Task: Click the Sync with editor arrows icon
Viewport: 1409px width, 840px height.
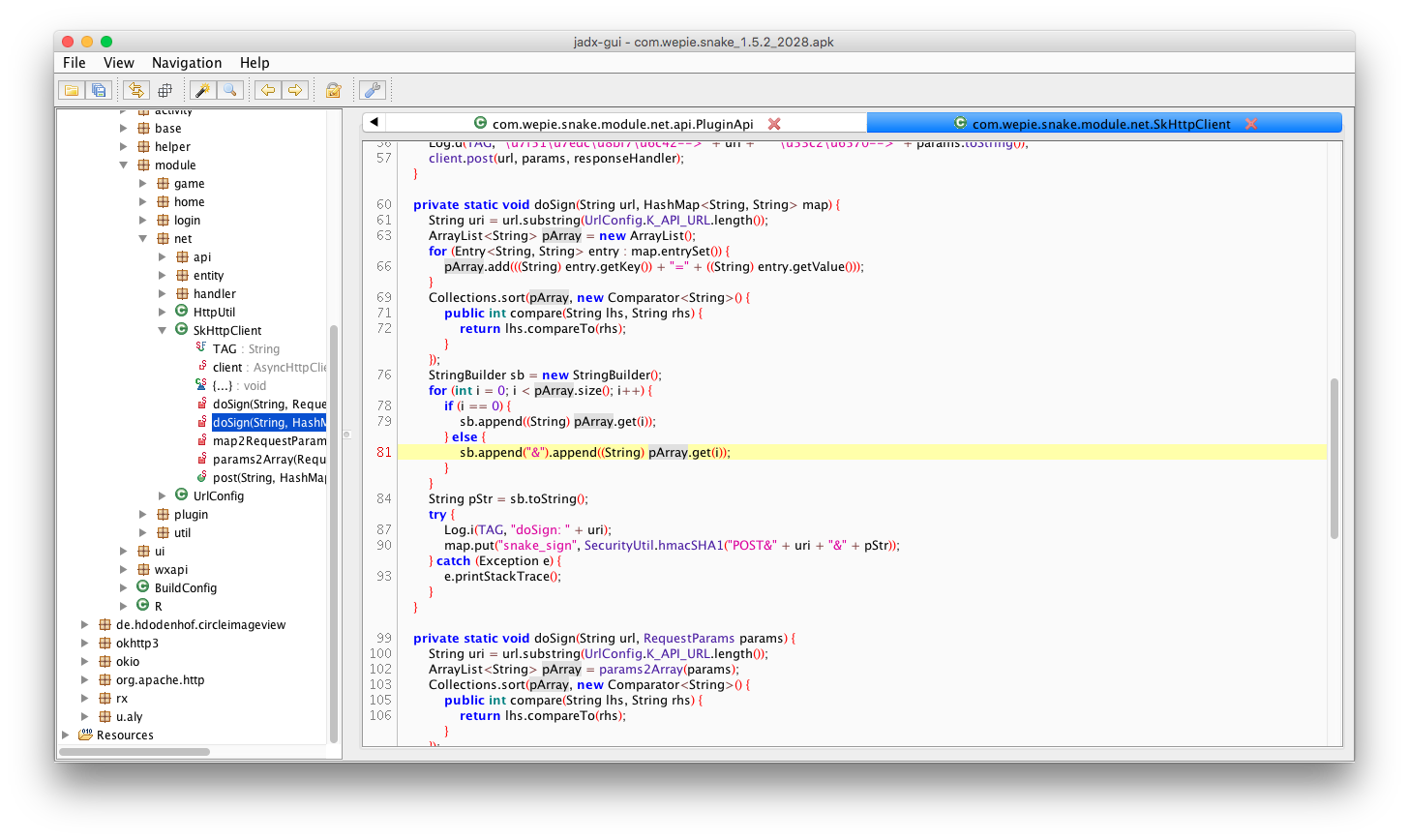Action: tap(136, 90)
